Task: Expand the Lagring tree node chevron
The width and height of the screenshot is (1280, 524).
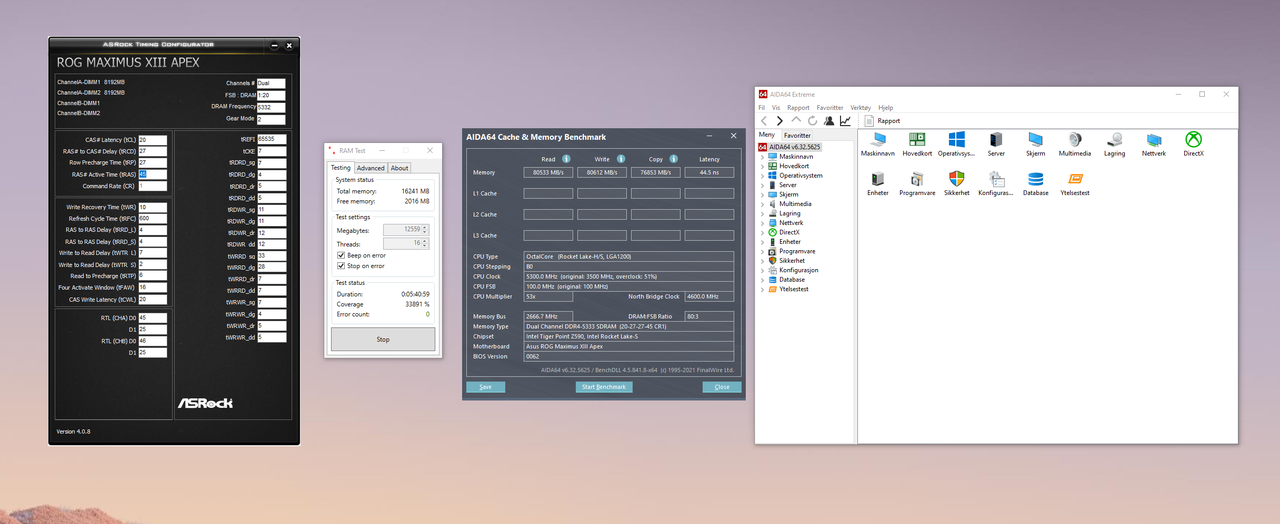Action: coord(763,213)
